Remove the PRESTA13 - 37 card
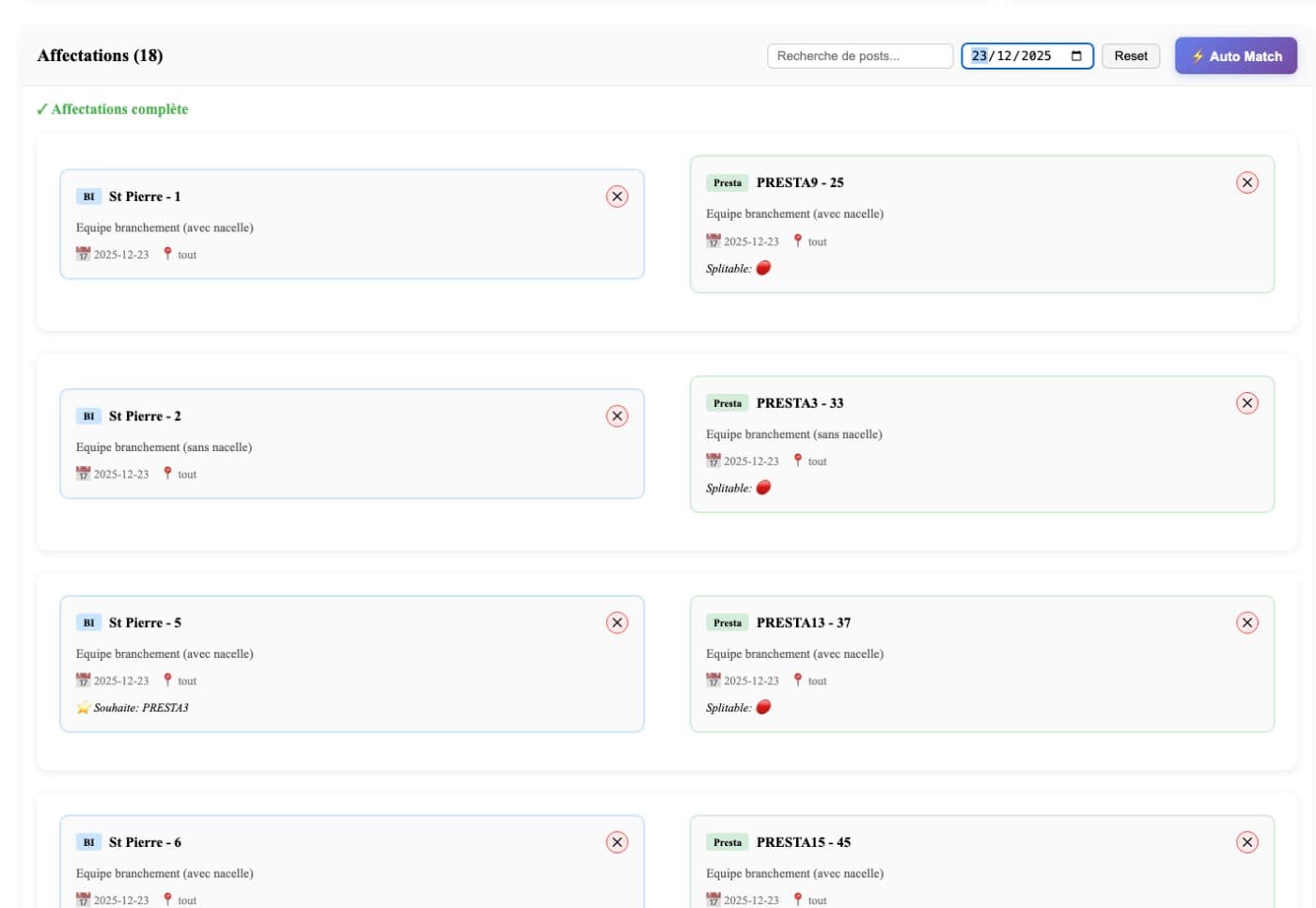The height and width of the screenshot is (908, 1316). pyautogui.click(x=1246, y=622)
